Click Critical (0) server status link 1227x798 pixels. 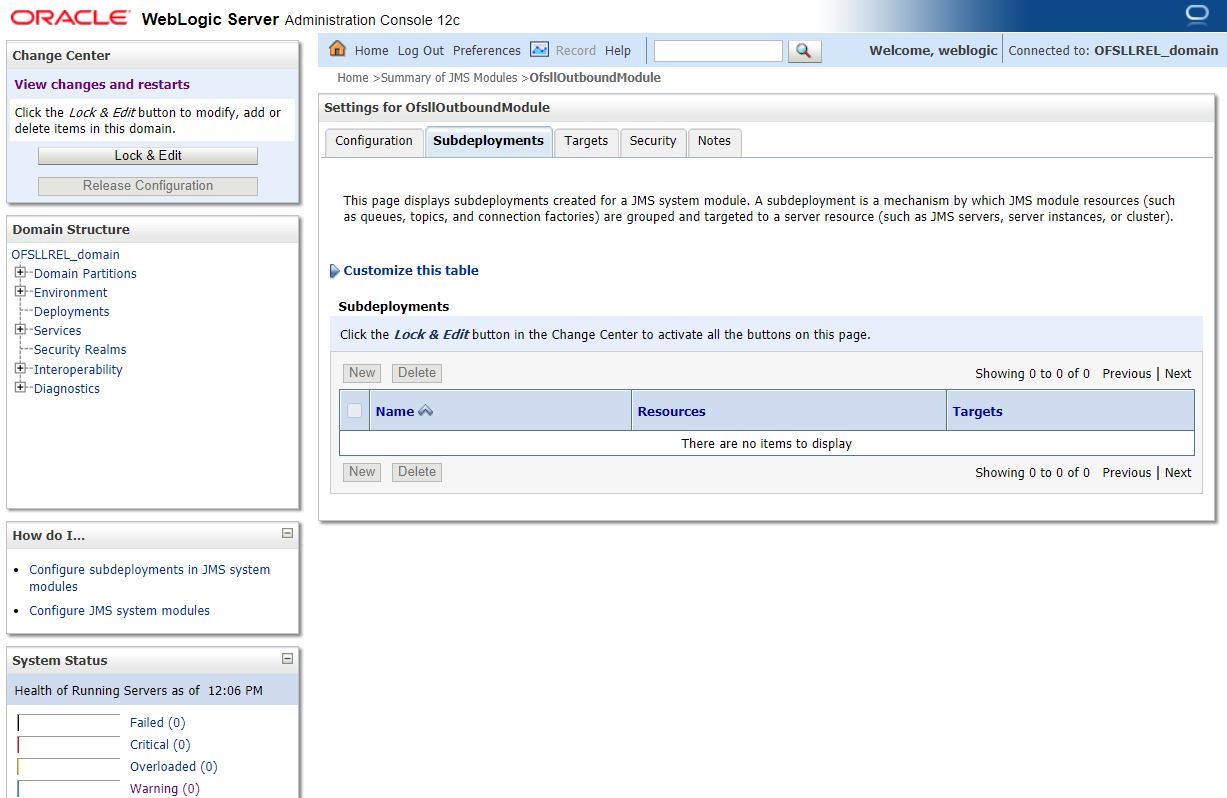tap(160, 745)
